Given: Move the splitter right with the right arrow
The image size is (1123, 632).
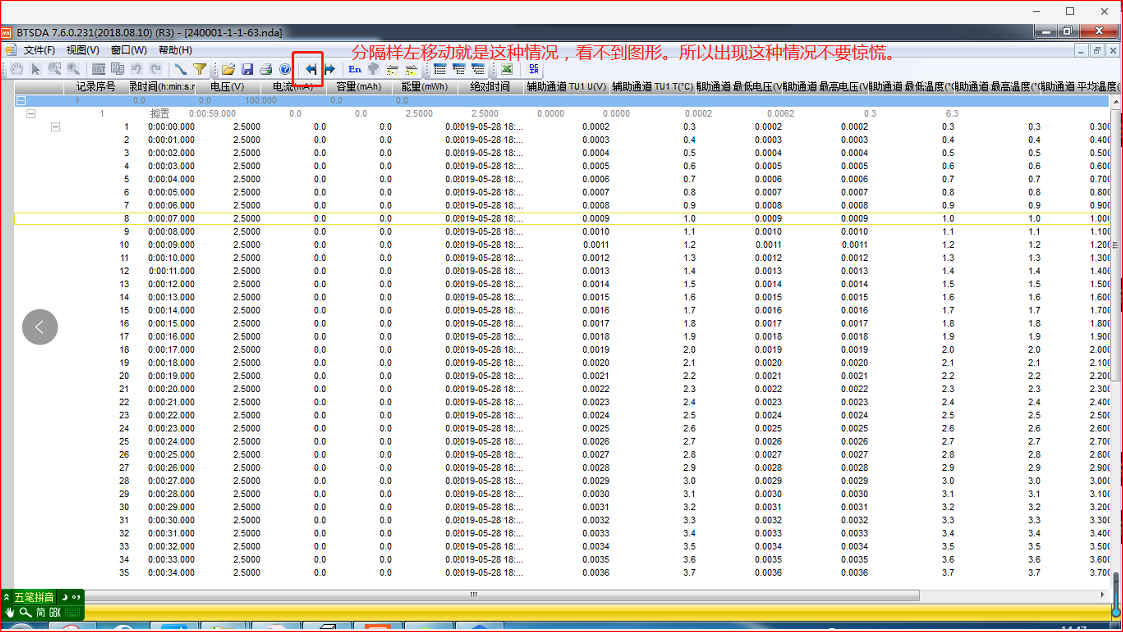Looking at the screenshot, I should click(x=329, y=69).
